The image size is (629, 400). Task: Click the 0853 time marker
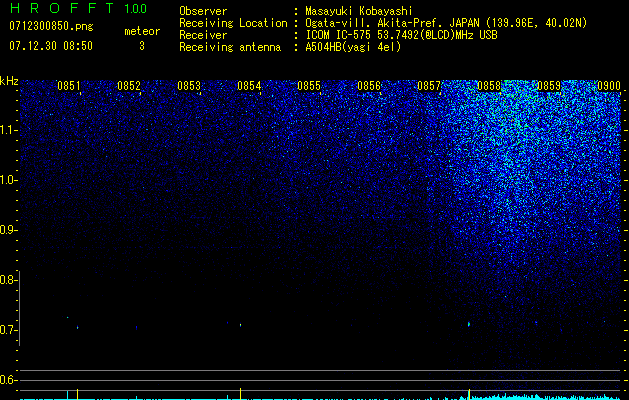coord(189,86)
